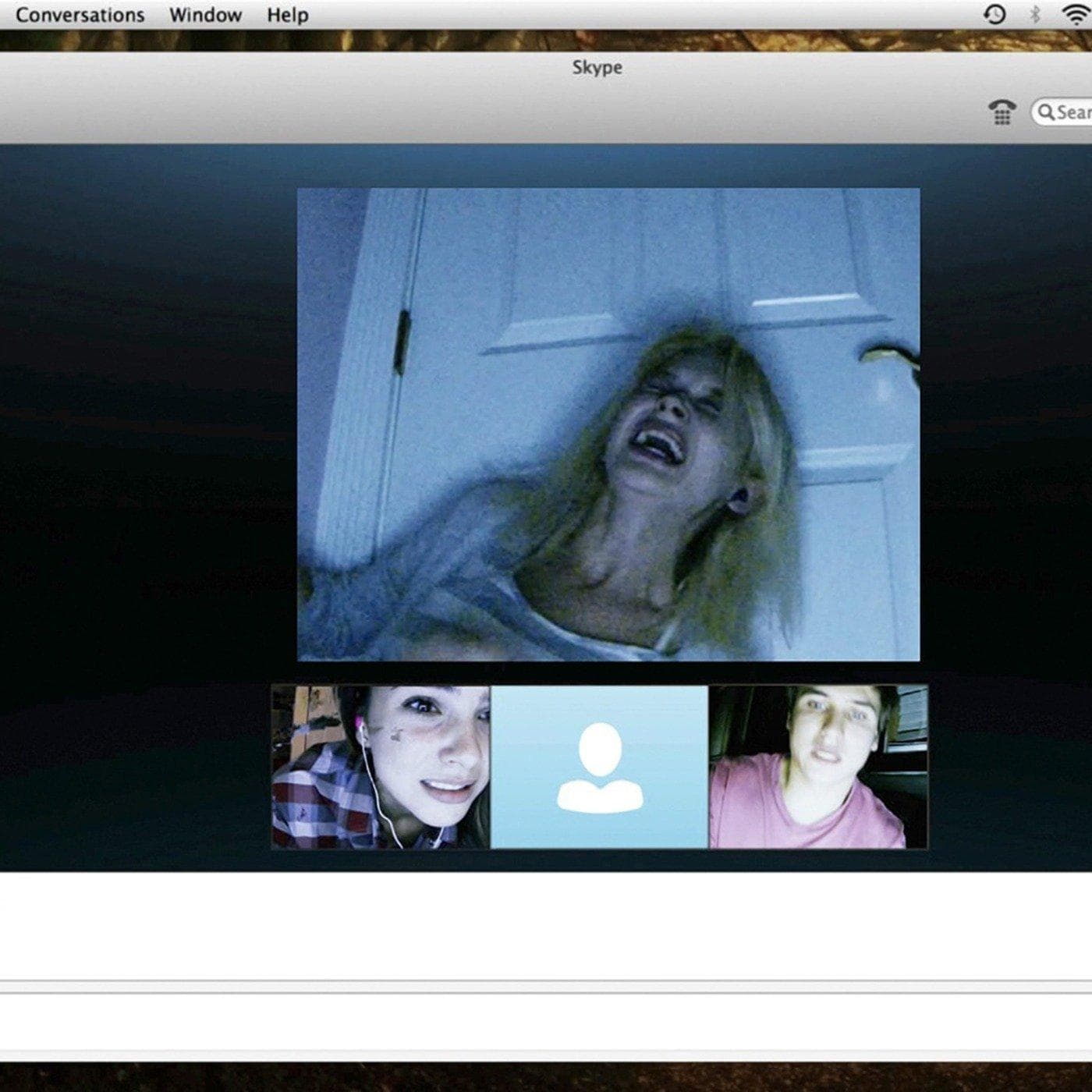Click the message input box at bottom

pyautogui.click(x=546, y=1022)
